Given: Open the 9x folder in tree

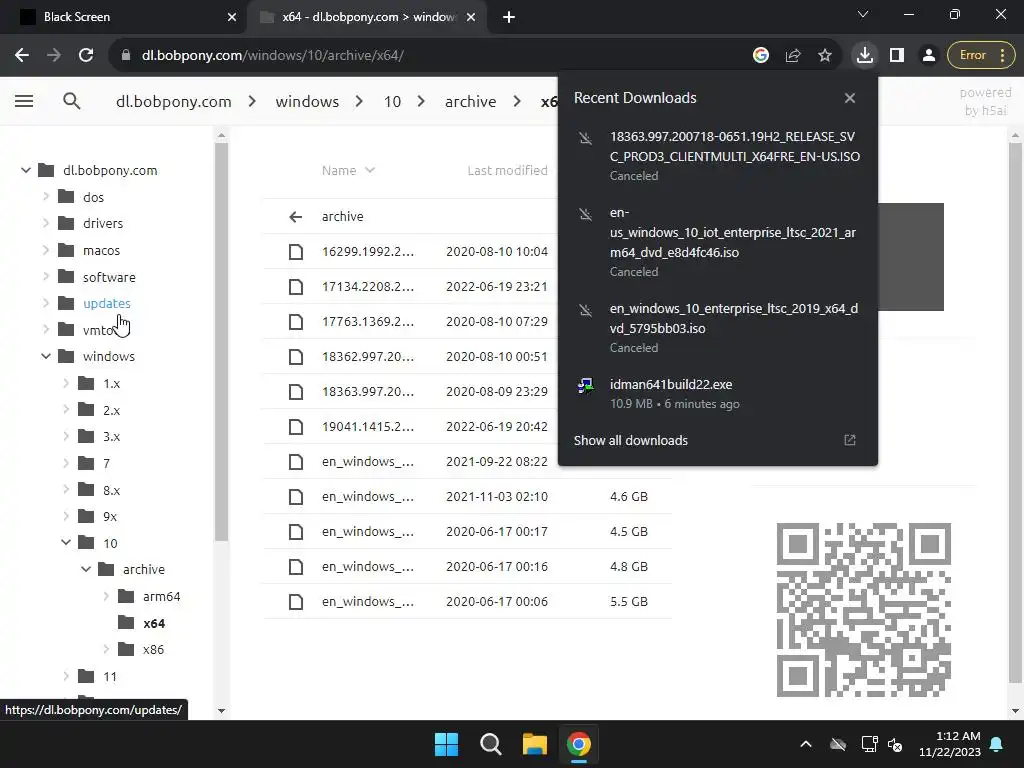Looking at the screenshot, I should pyautogui.click(x=110, y=517).
